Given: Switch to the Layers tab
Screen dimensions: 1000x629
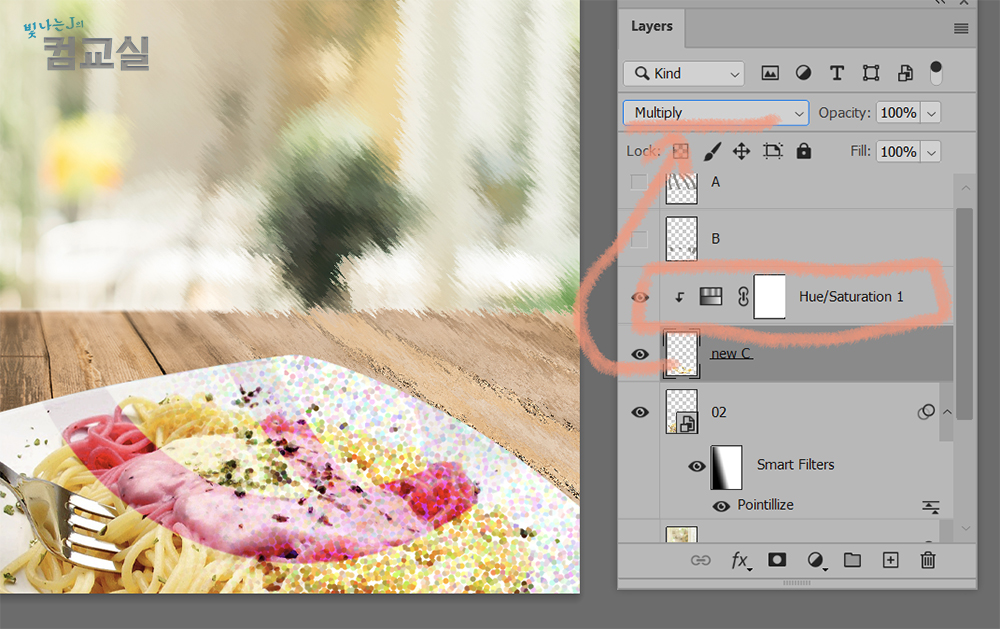Looking at the screenshot, I should [652, 27].
